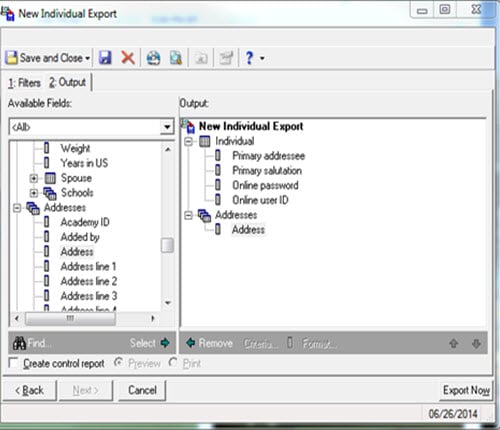Viewport: 500px width, 430px height.
Task: Collapse the Addresses node in Available Fields
Action: [x=17, y=208]
